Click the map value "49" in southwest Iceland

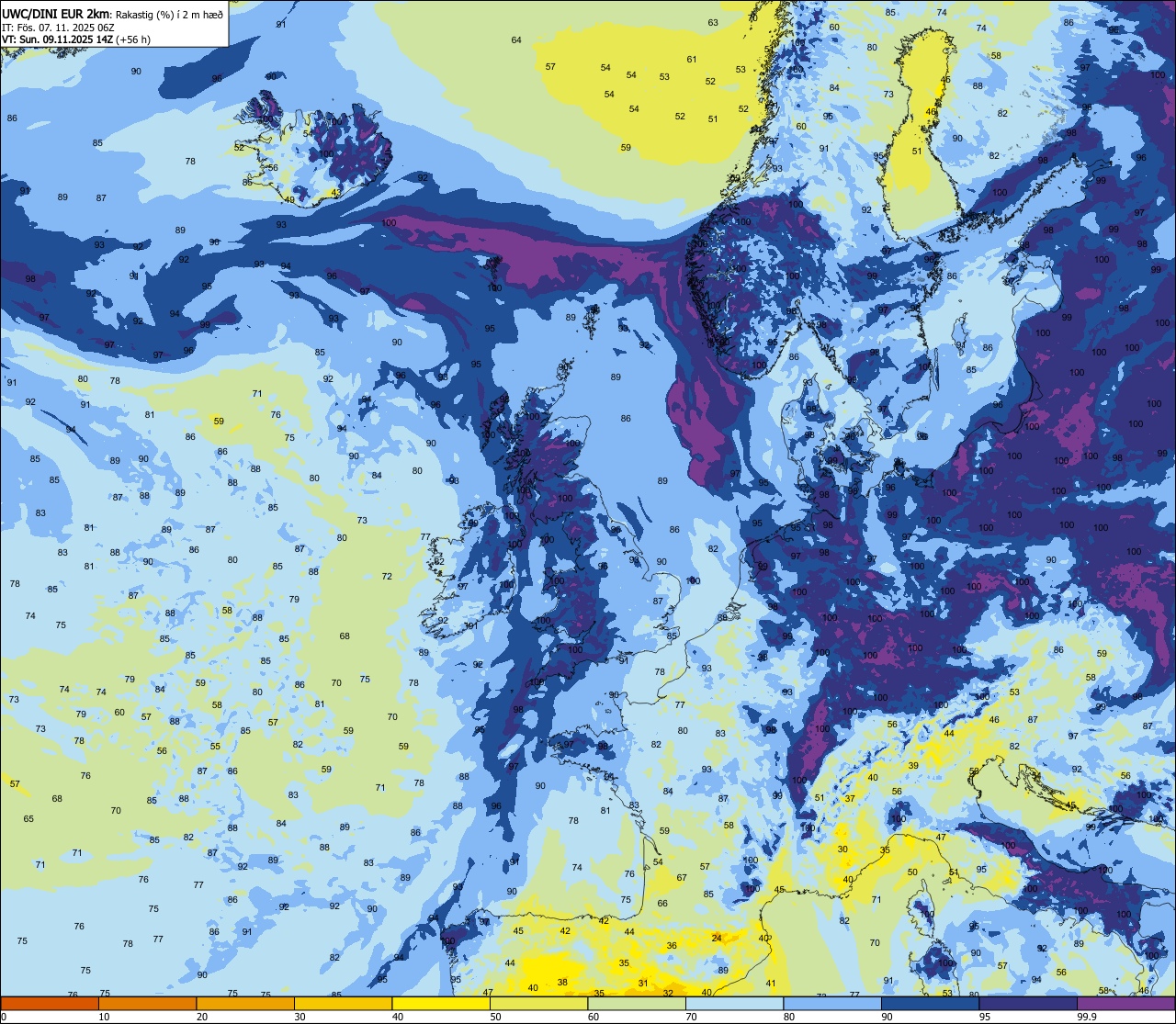pos(289,199)
